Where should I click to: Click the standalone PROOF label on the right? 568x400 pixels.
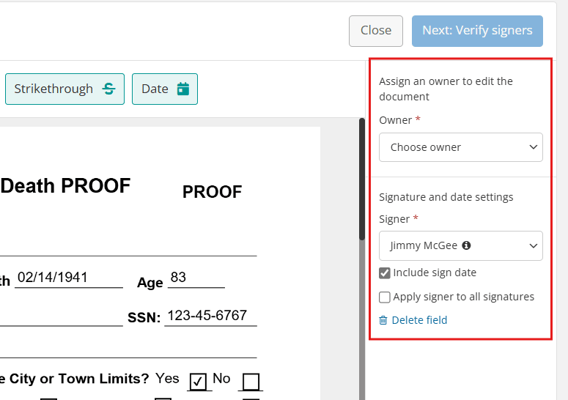click(212, 192)
